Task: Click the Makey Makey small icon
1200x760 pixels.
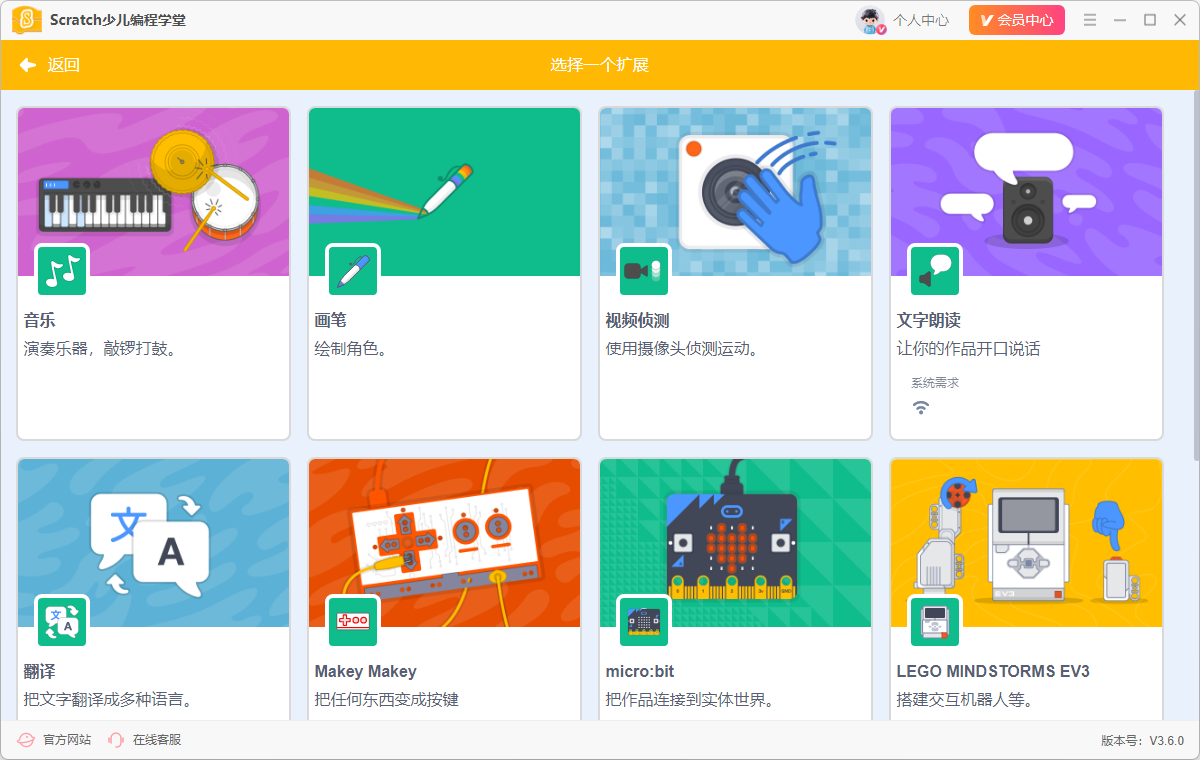Action: [x=353, y=621]
